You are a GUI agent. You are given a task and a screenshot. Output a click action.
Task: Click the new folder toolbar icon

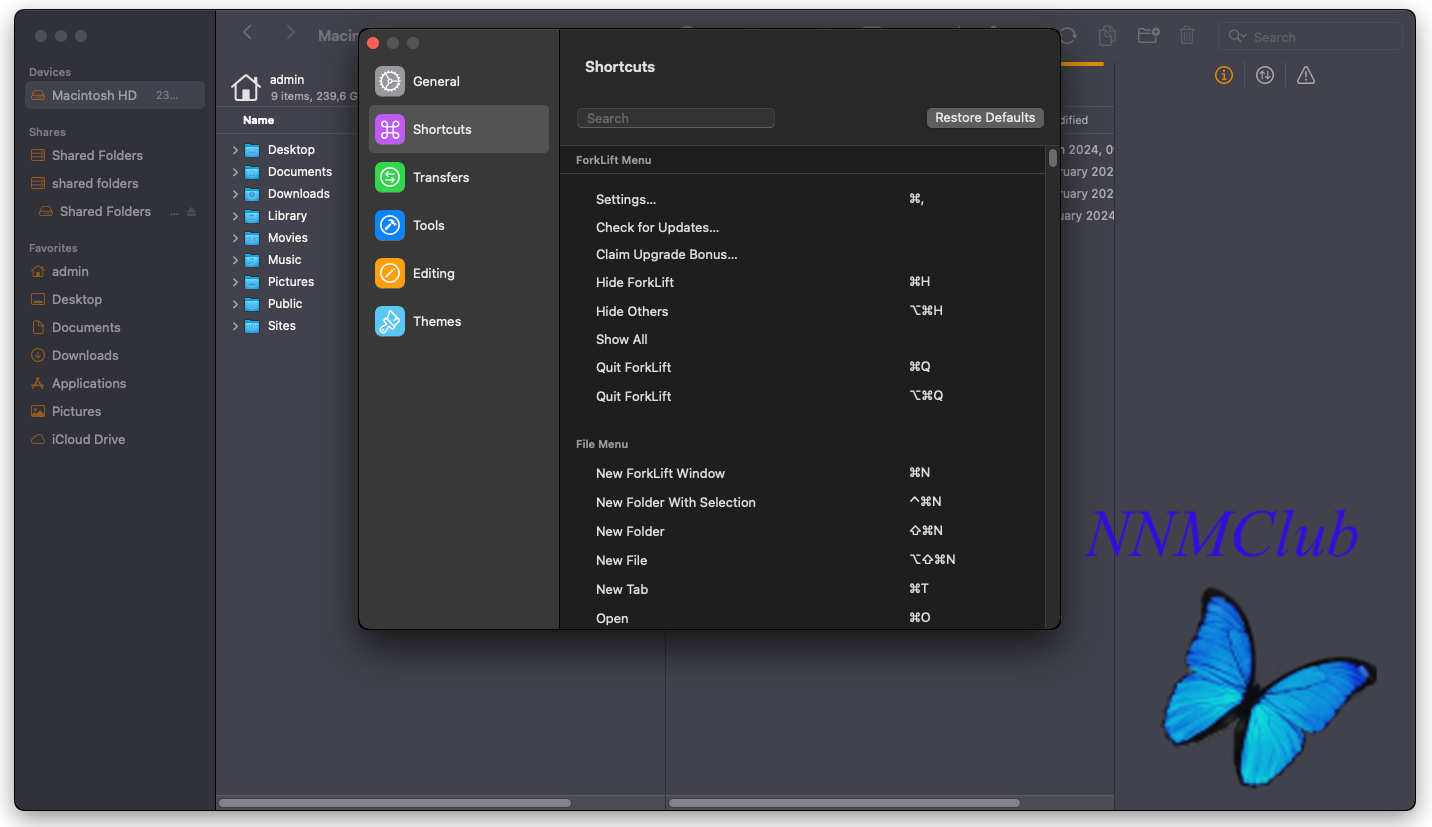pos(1148,36)
